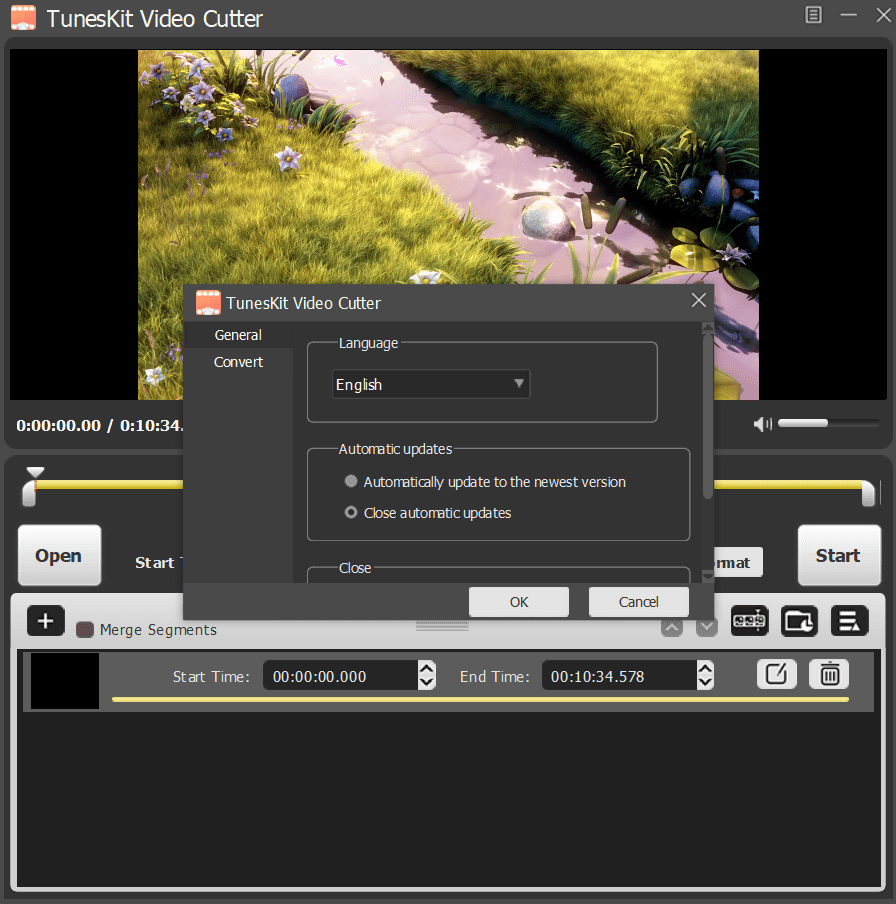Select Automatically update to the newest version
The image size is (896, 904).
tap(351, 481)
